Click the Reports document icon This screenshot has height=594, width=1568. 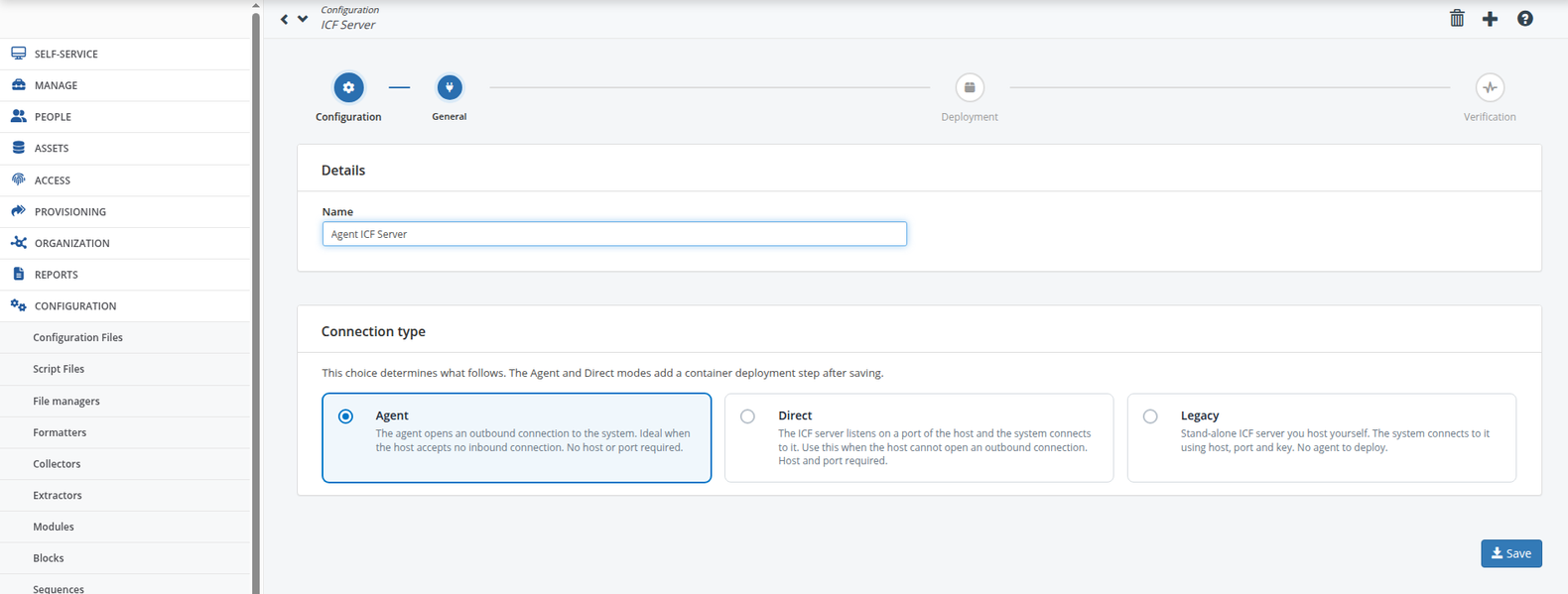tap(18, 274)
